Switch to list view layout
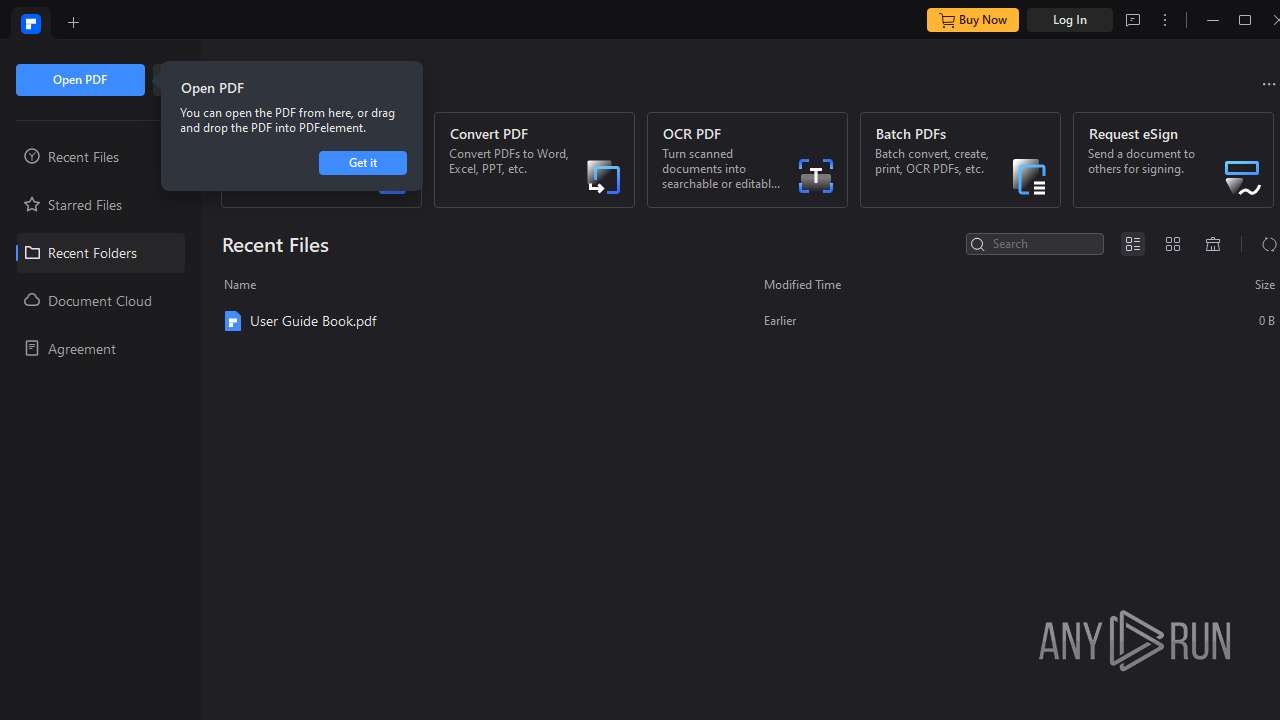The height and width of the screenshot is (720, 1280). (1133, 244)
